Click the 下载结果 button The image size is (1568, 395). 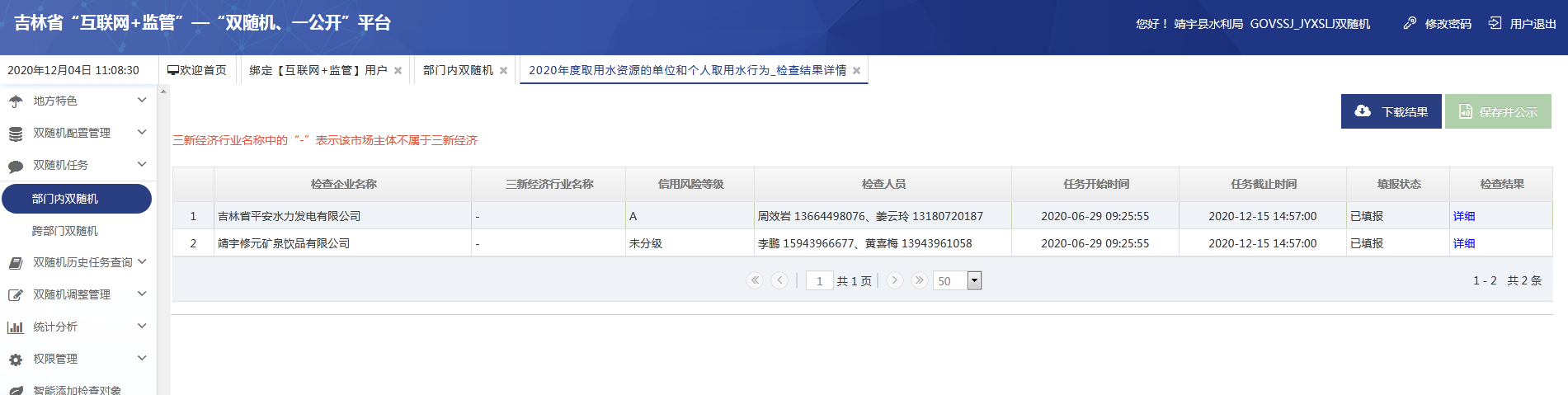click(x=1391, y=111)
